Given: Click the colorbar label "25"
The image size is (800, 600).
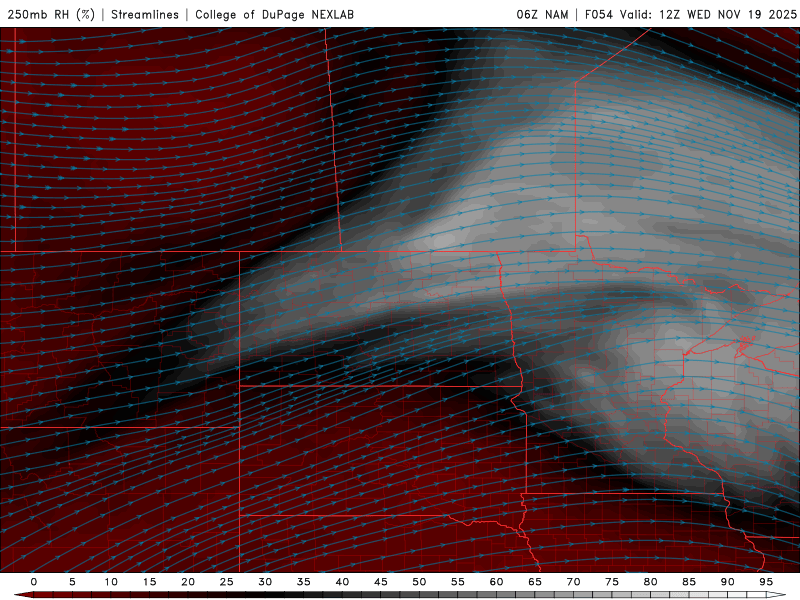Looking at the screenshot, I should pyautogui.click(x=226, y=582).
